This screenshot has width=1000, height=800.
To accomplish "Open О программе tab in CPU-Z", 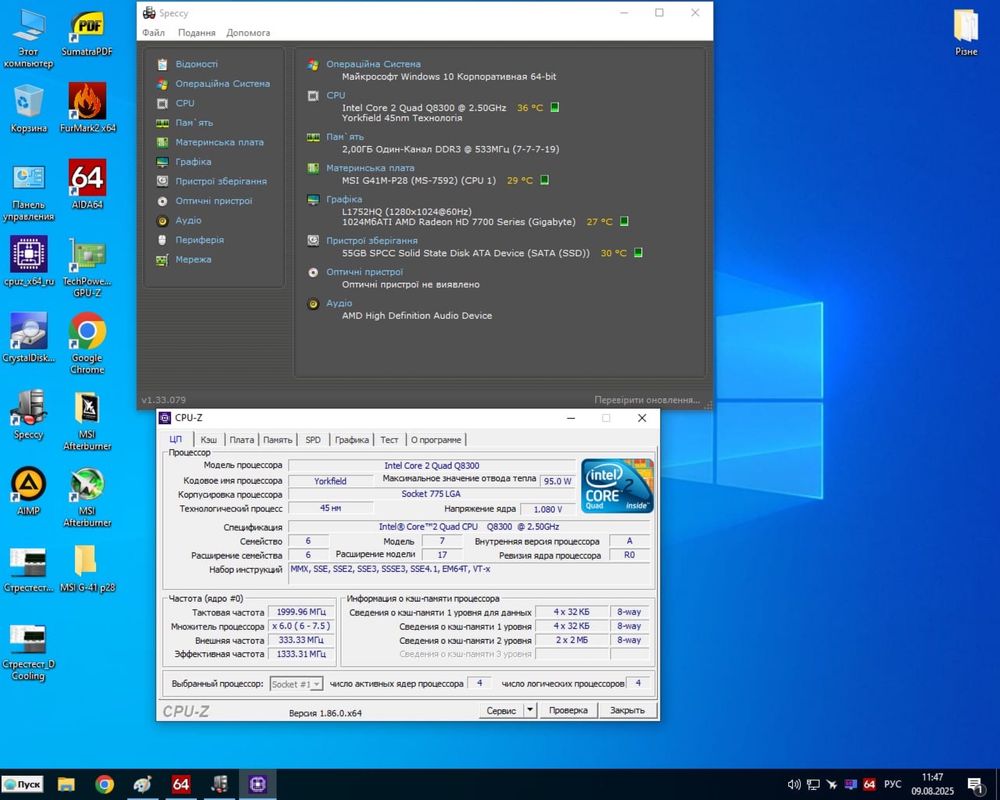I will coord(436,440).
